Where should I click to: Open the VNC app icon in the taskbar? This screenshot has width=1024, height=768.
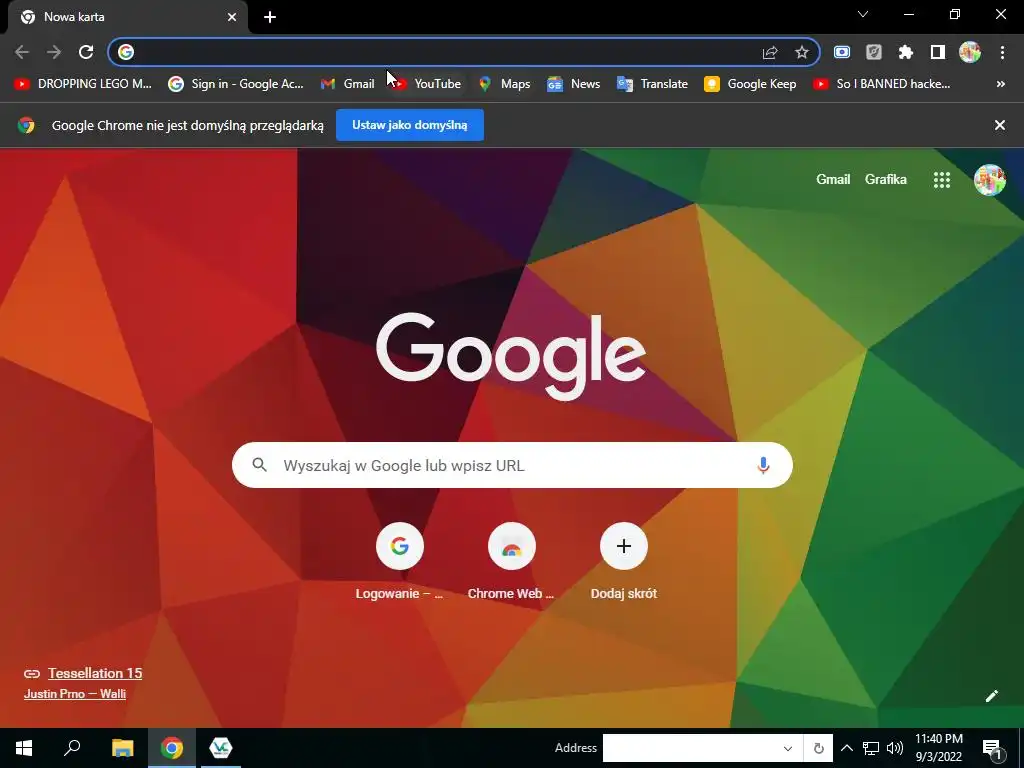221,748
